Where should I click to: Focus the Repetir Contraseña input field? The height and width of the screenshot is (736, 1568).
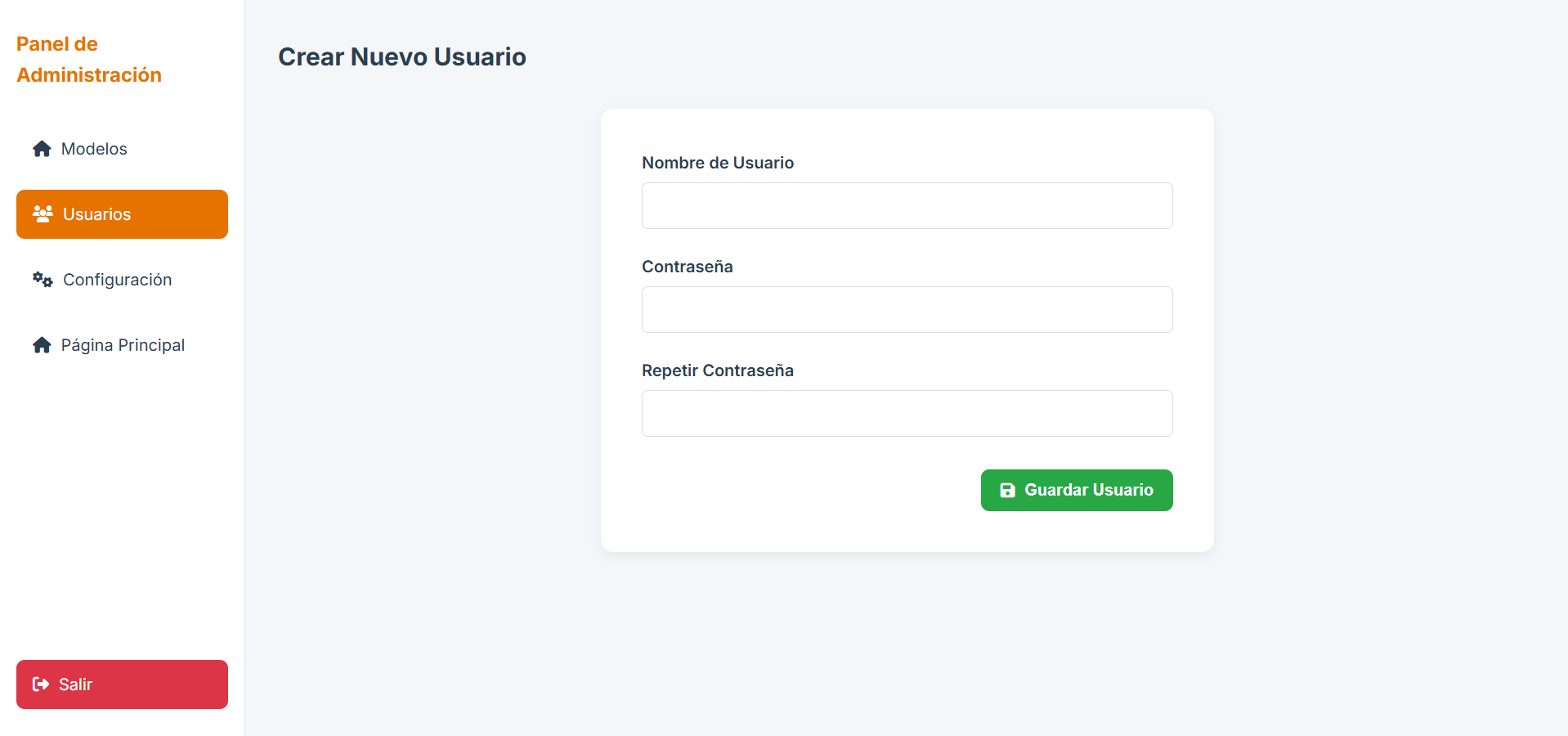tap(907, 414)
